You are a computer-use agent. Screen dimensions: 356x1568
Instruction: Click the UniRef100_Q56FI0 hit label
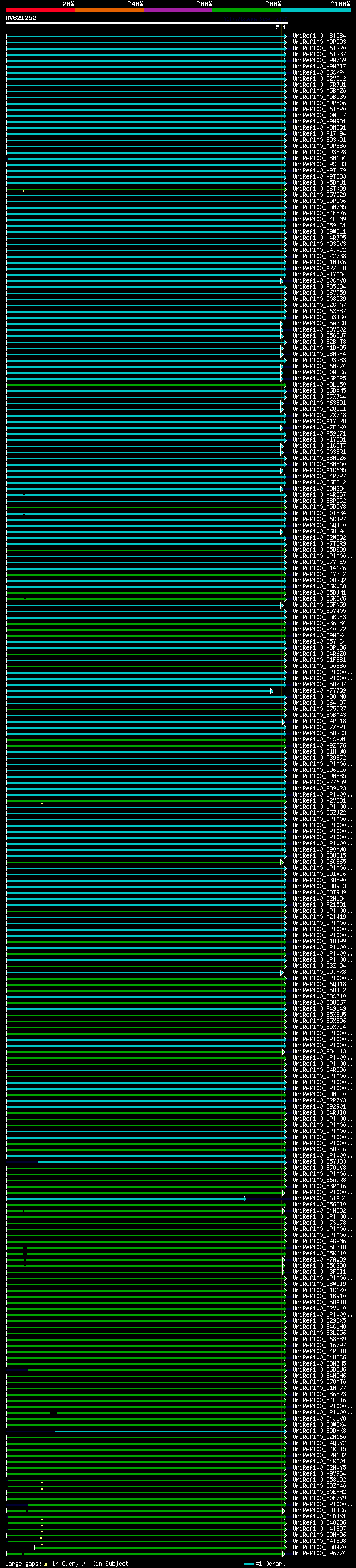[x=319, y=1205]
